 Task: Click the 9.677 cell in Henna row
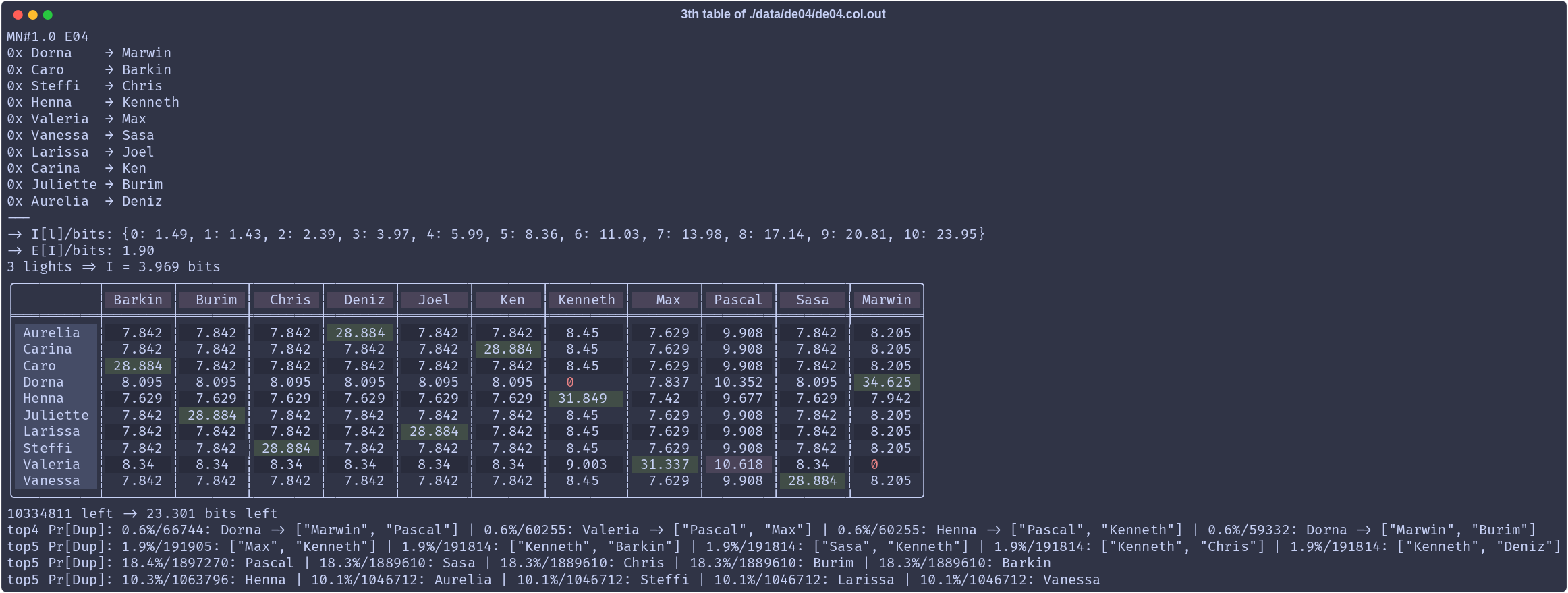point(742,398)
